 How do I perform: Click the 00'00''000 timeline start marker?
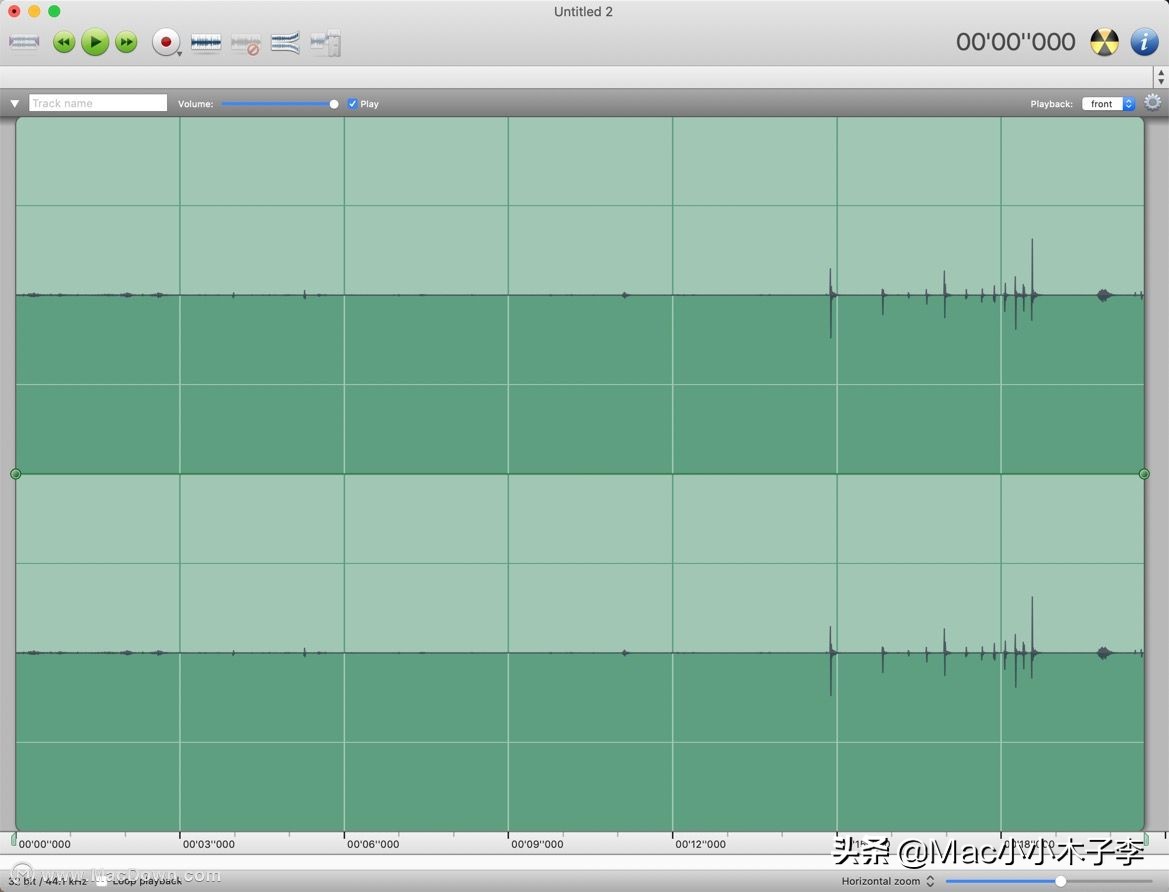pos(44,844)
